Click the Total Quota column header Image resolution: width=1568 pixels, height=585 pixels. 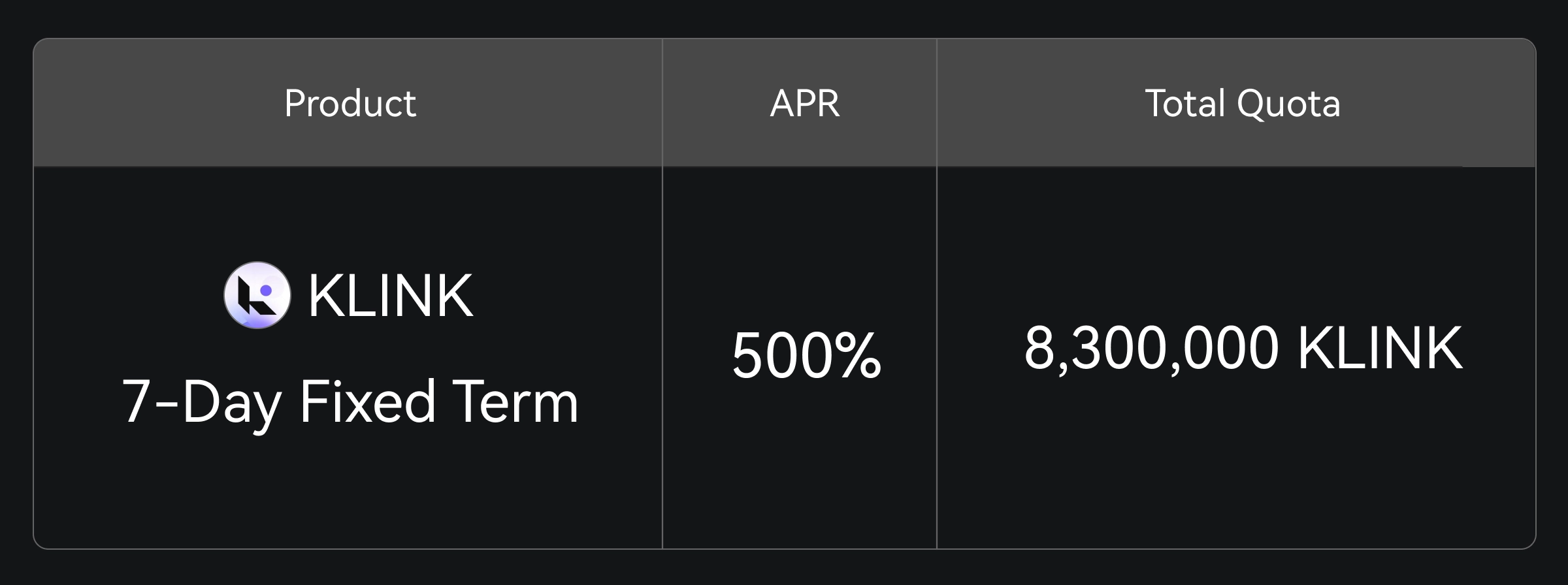[1243, 103]
